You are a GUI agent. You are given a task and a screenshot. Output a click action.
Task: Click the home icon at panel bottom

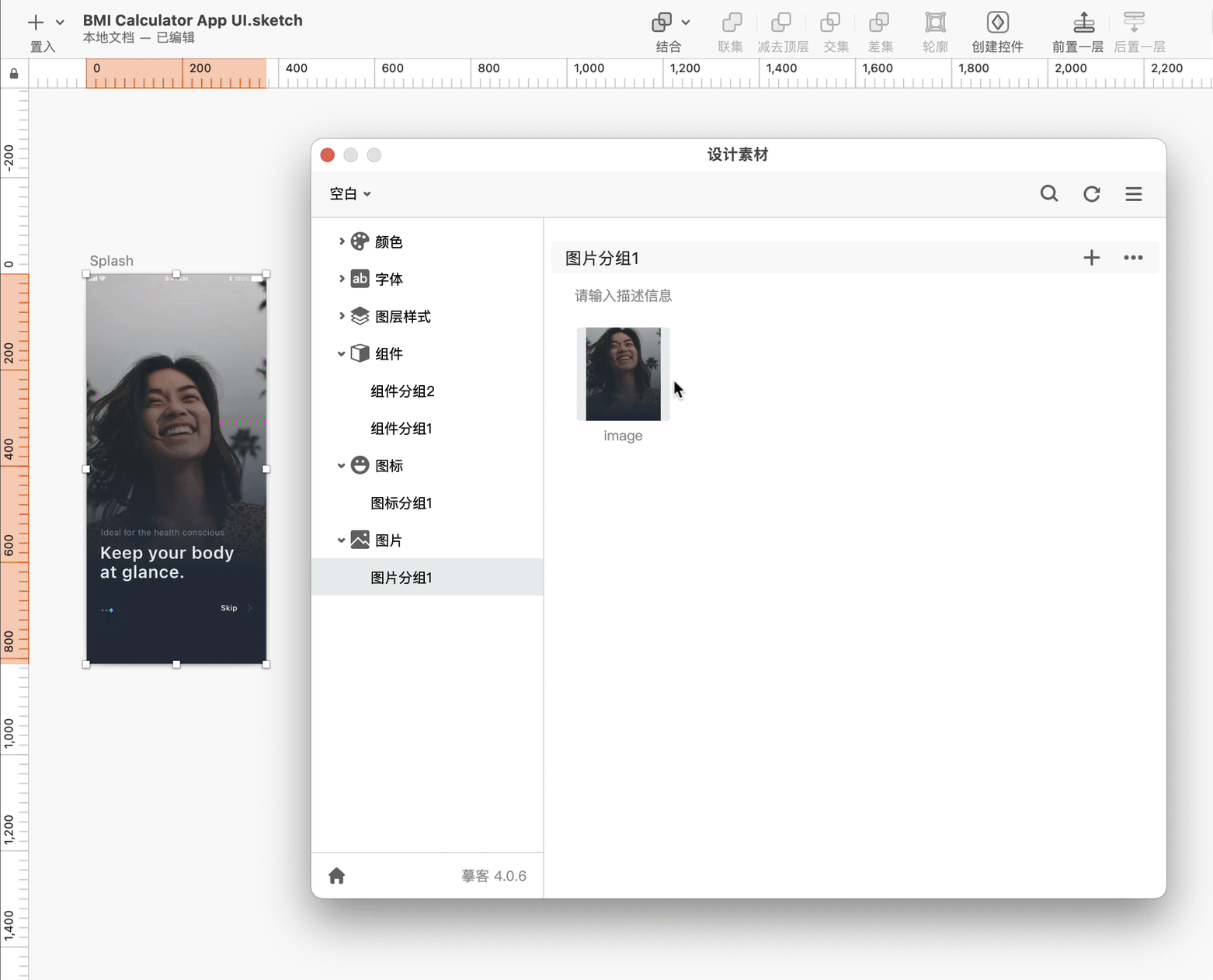(x=336, y=876)
